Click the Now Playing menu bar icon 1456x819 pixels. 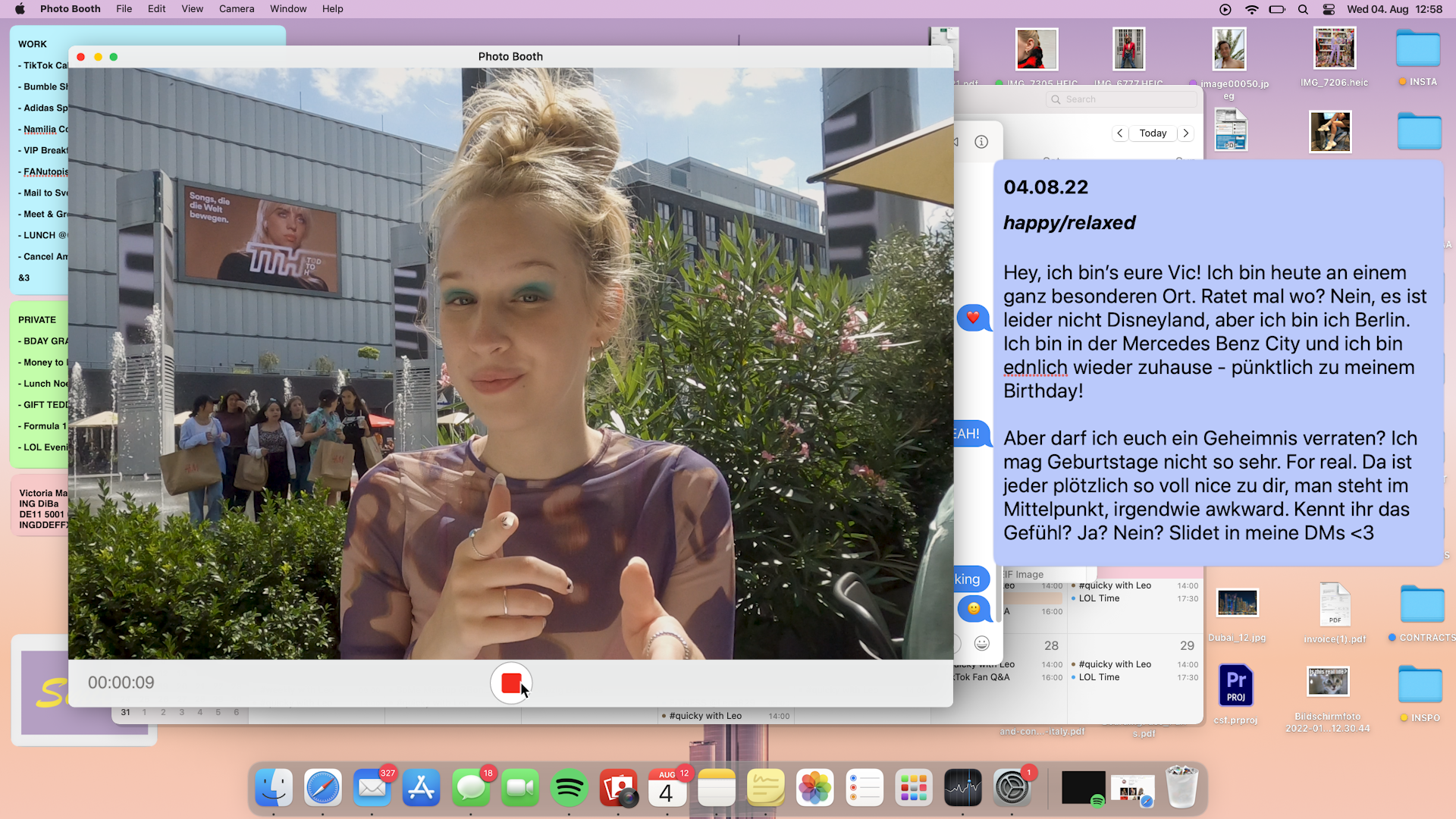[1225, 9]
